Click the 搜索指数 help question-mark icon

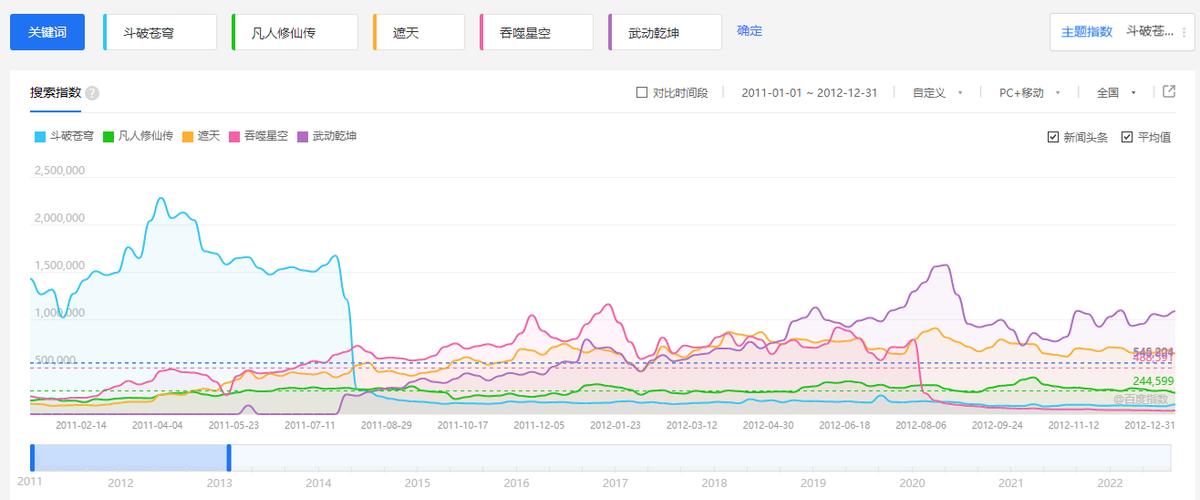point(92,93)
